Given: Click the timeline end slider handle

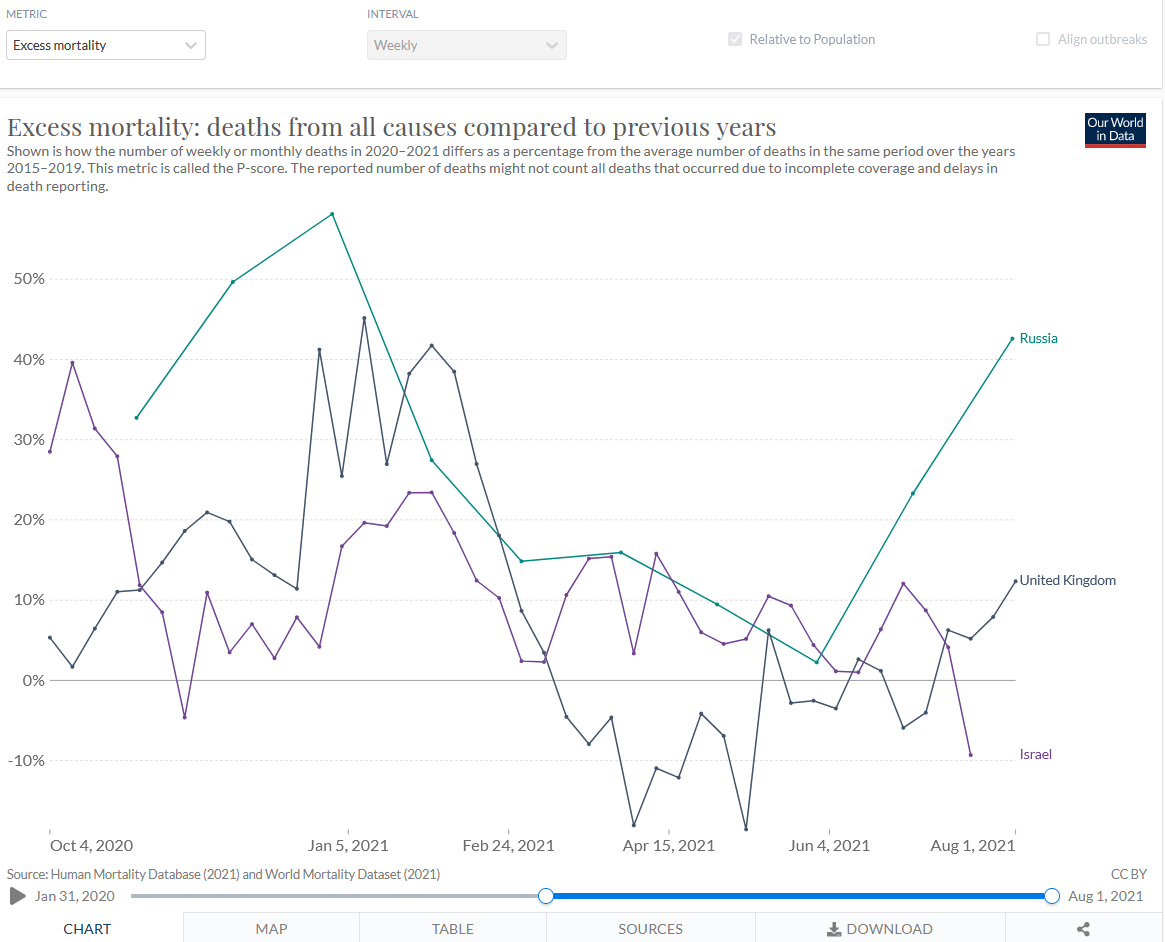Looking at the screenshot, I should pyautogui.click(x=1051, y=896).
